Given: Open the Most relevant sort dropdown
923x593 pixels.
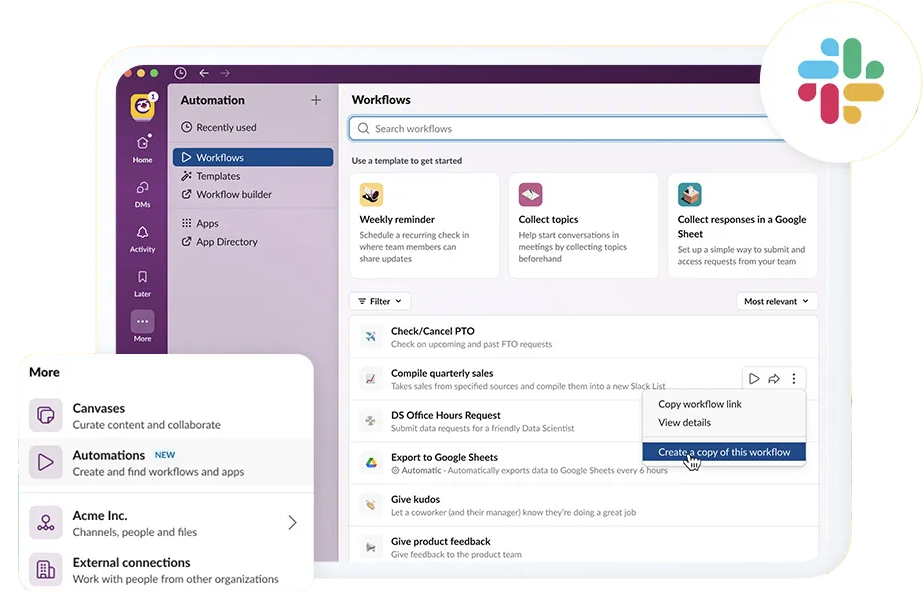Looking at the screenshot, I should [776, 301].
